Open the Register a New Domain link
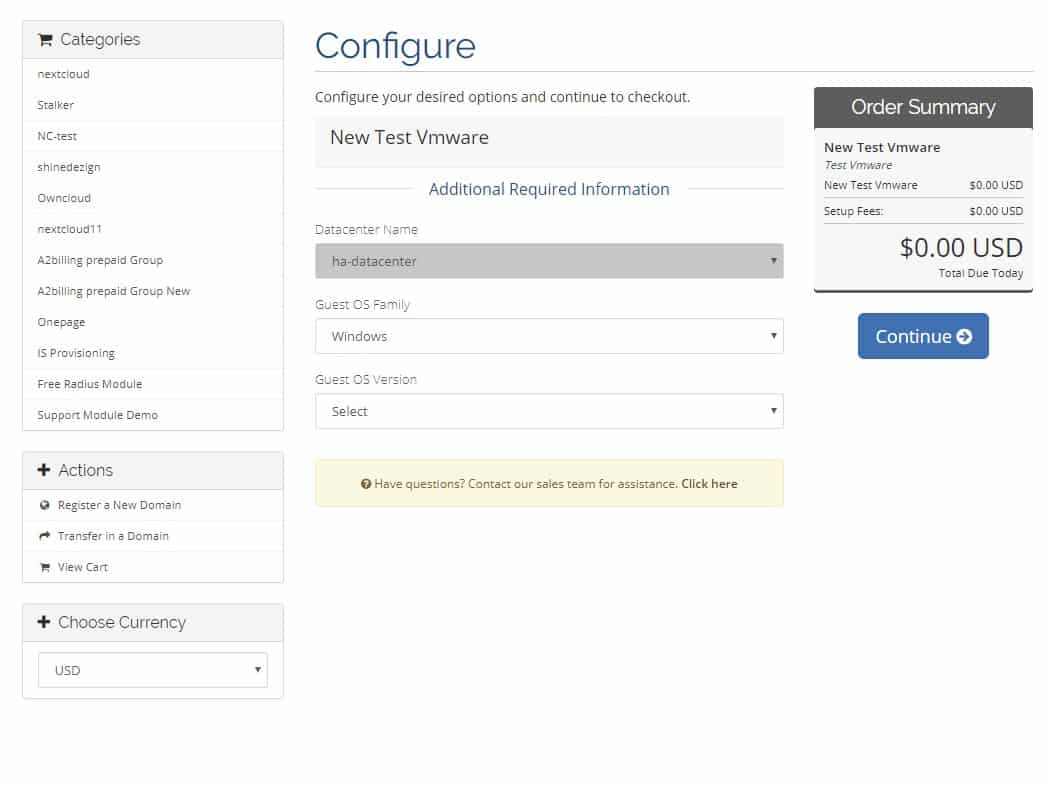Screen dimensions: 1052x788 [x=120, y=506]
